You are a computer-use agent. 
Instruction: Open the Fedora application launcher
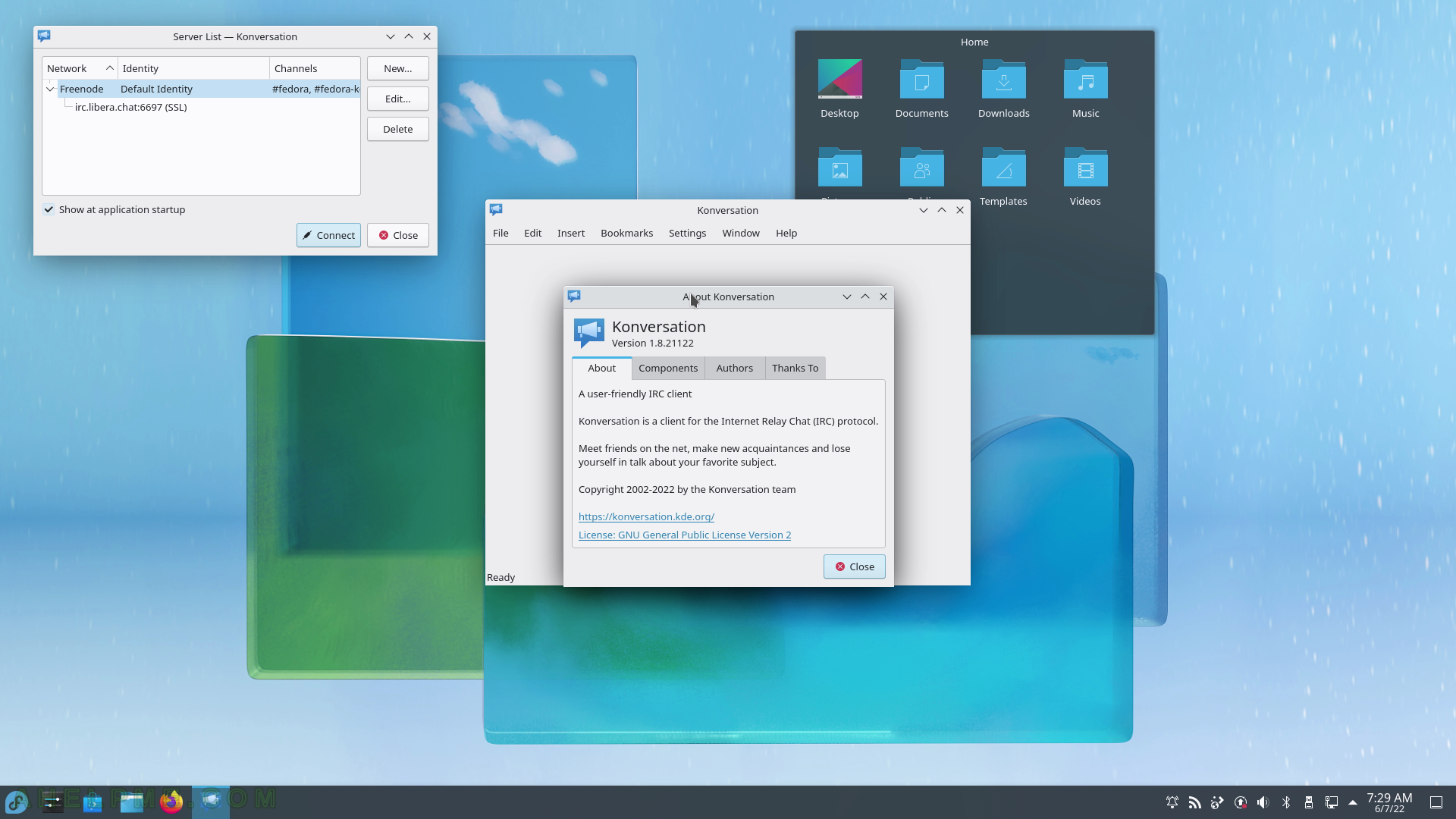(x=17, y=802)
